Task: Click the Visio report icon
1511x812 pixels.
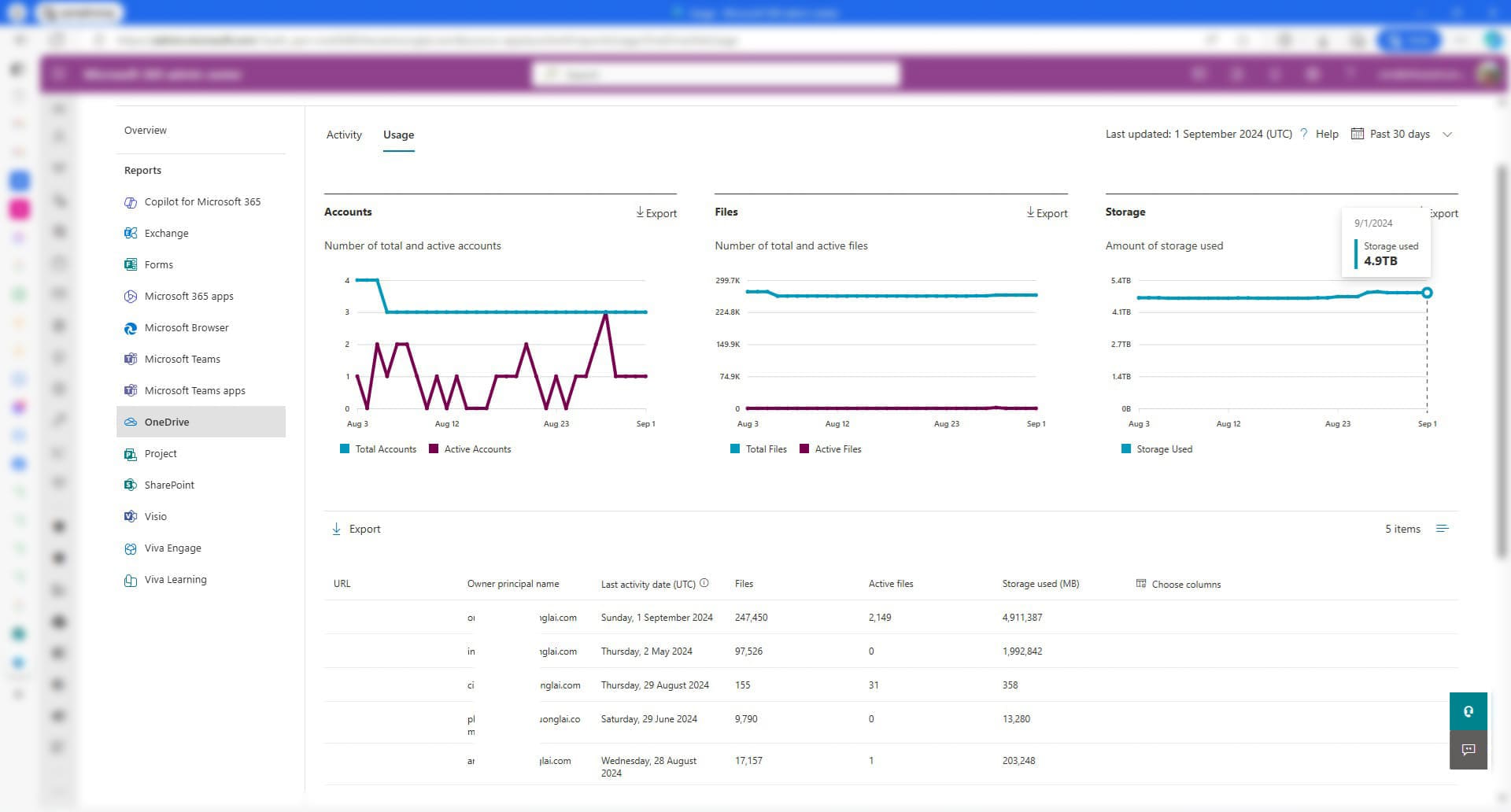Action: 131,517
